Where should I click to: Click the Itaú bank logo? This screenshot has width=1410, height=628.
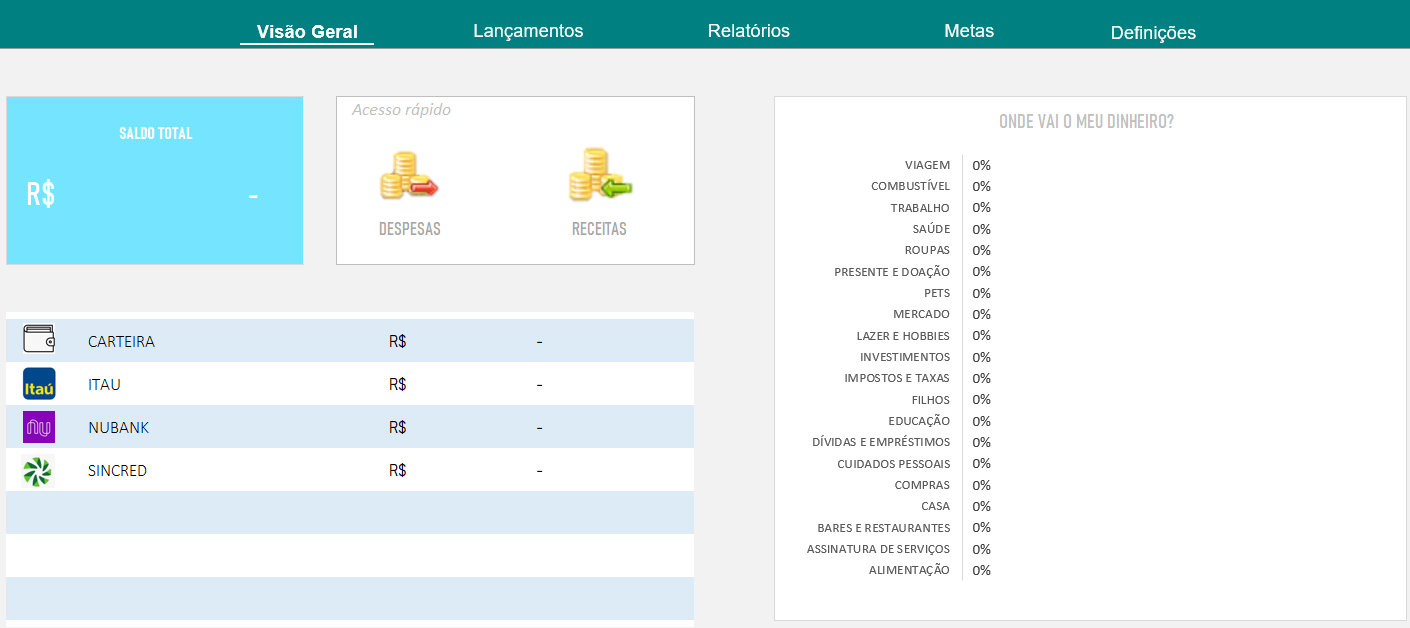pos(39,384)
